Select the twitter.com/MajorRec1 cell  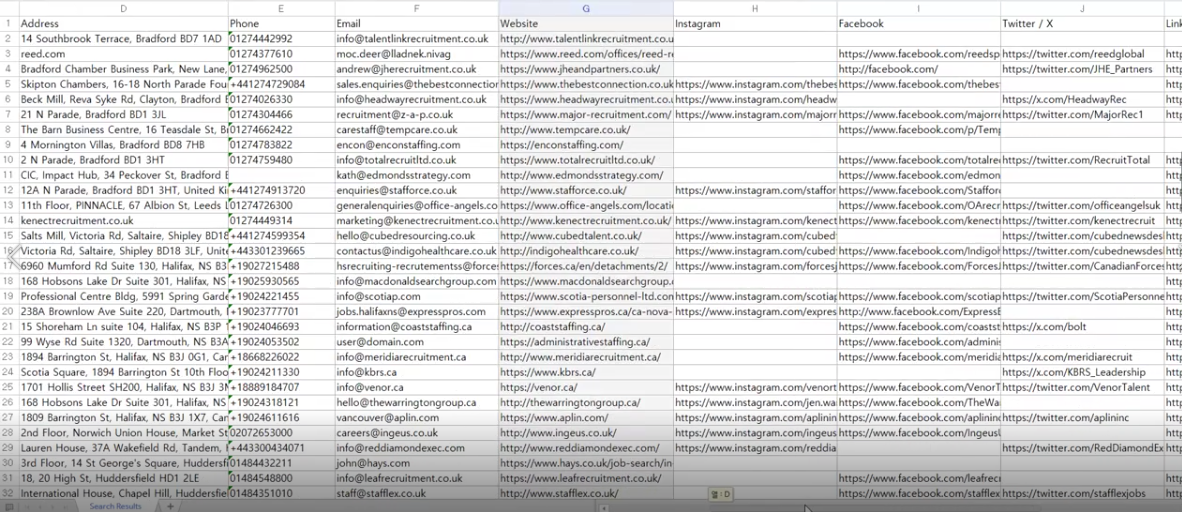pos(1082,115)
